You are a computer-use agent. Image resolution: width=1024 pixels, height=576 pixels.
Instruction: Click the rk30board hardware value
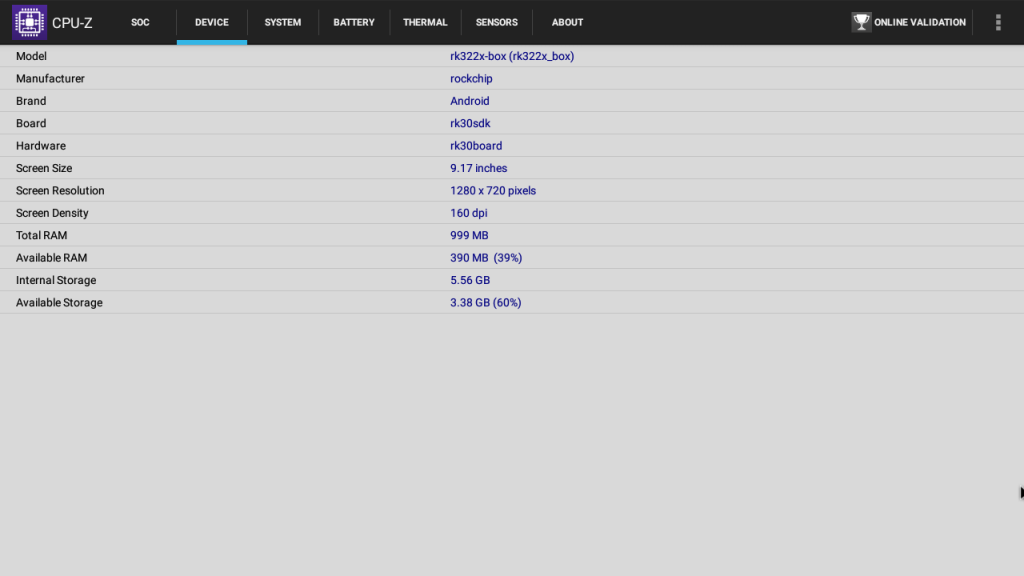tap(476, 146)
